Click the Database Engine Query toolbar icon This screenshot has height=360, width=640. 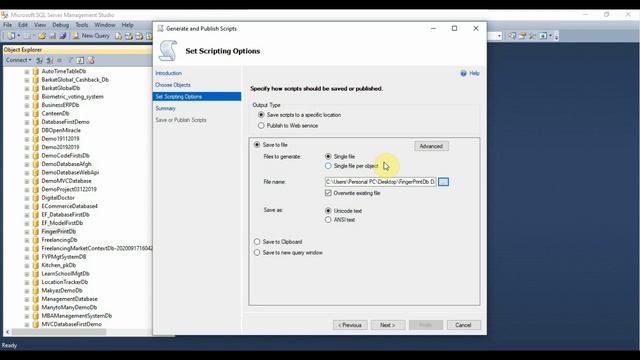[118, 36]
